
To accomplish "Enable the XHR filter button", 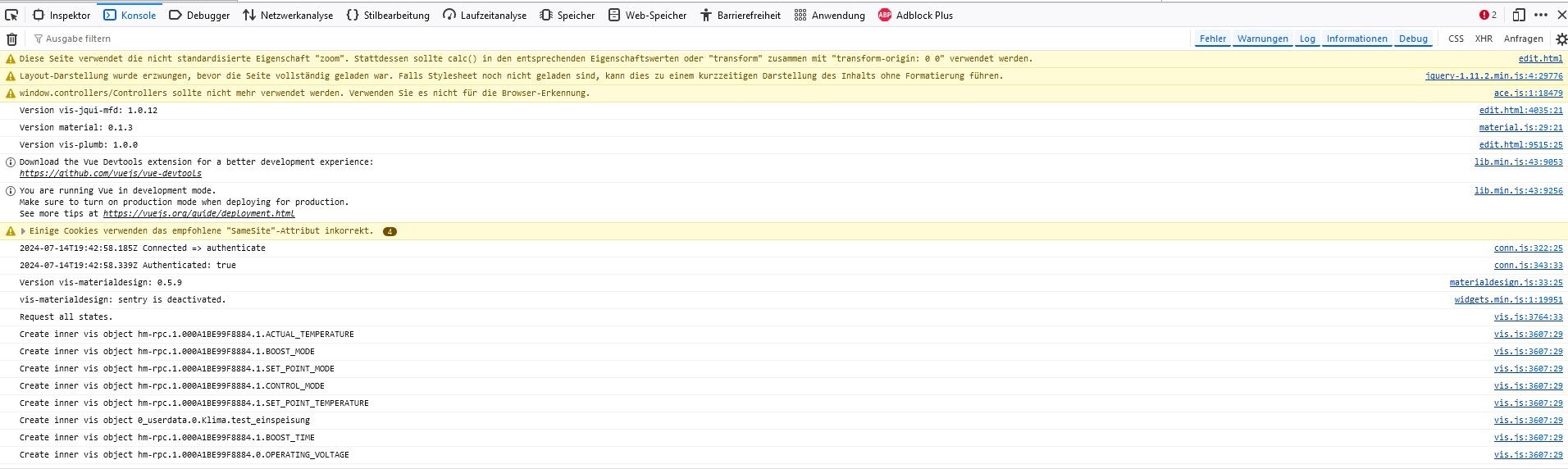I will pos(1484,39).
